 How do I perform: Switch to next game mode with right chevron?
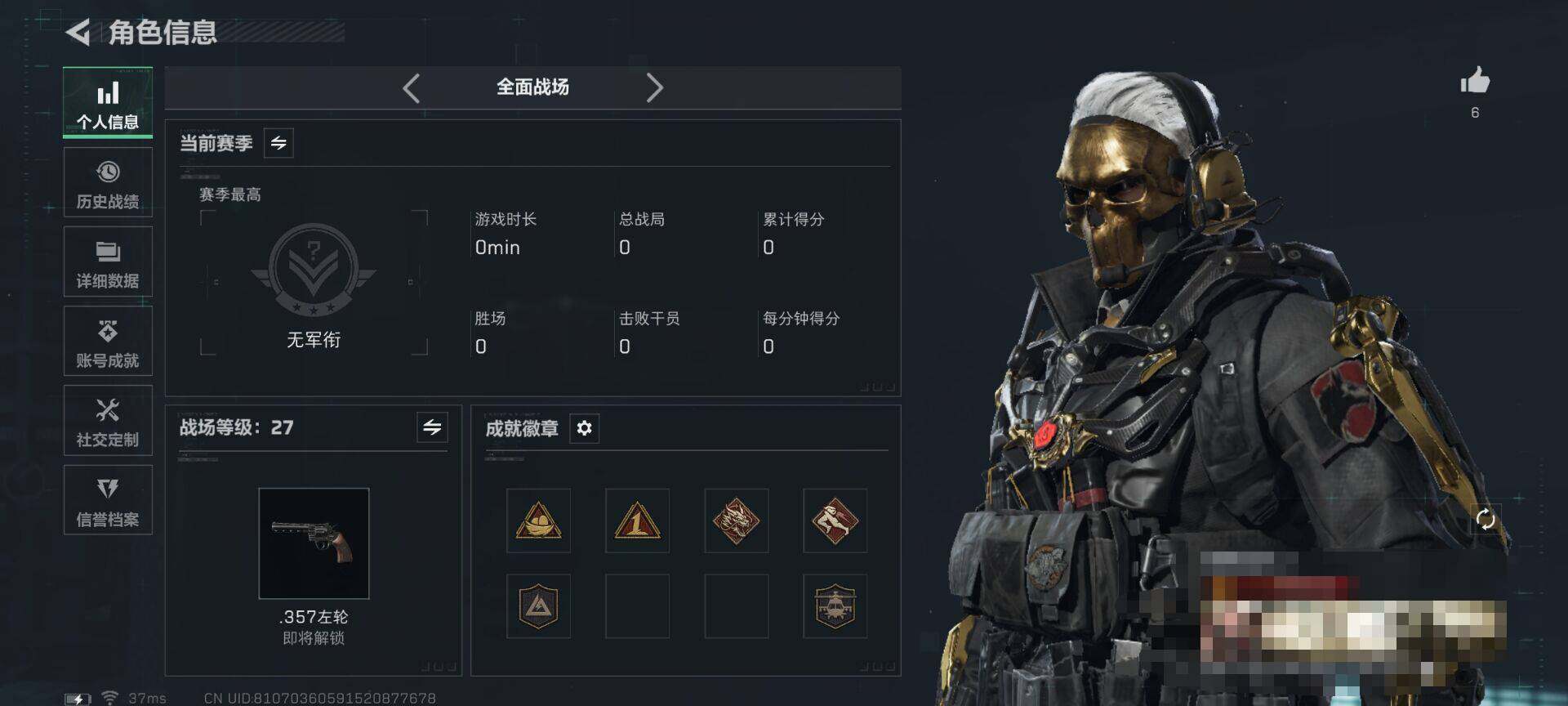click(654, 87)
